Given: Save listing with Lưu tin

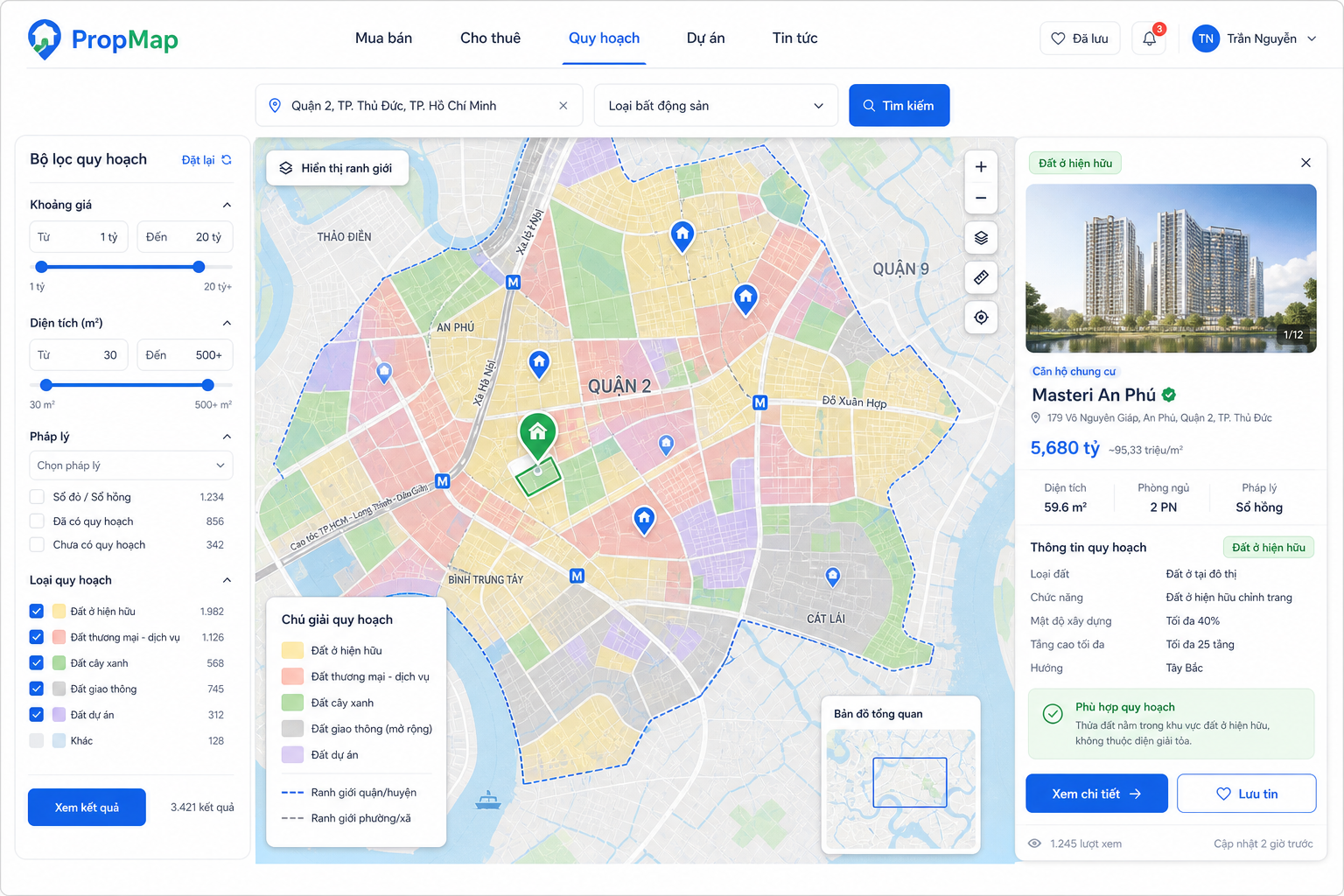Looking at the screenshot, I should pyautogui.click(x=1247, y=794).
